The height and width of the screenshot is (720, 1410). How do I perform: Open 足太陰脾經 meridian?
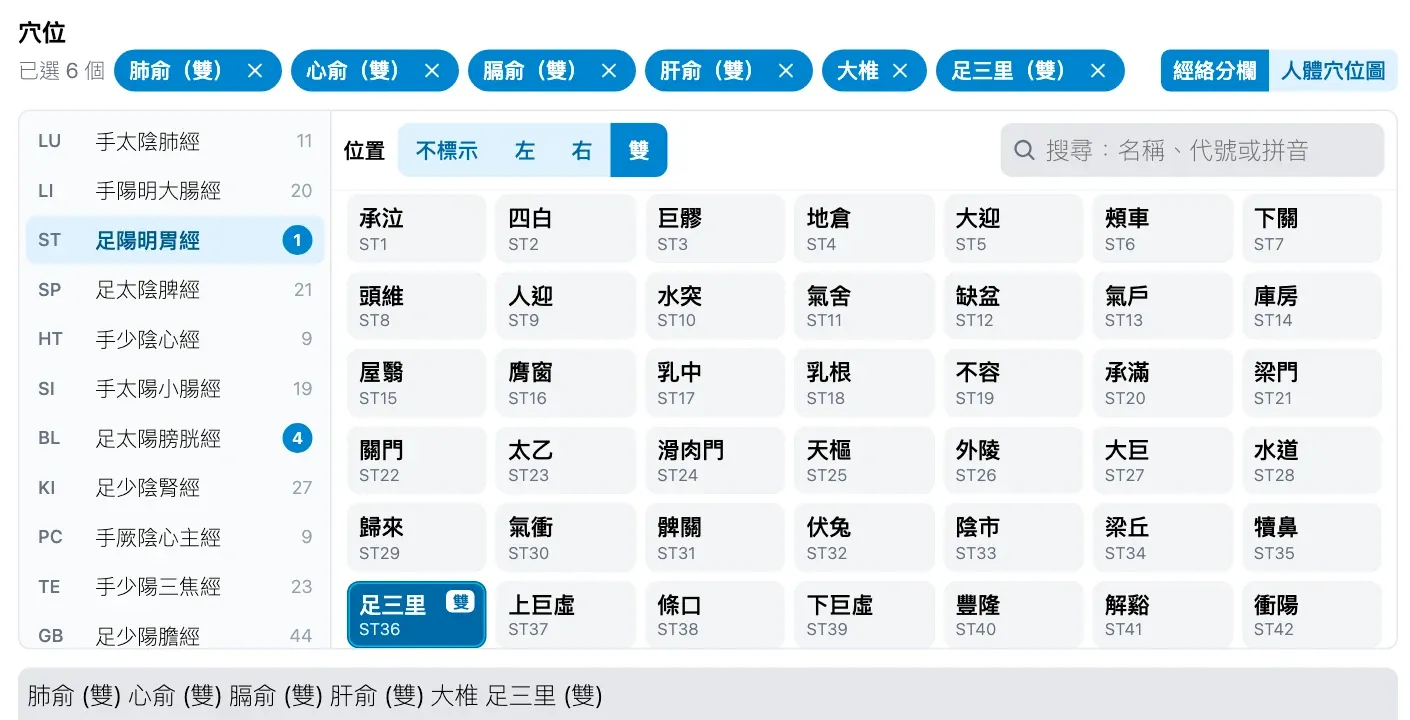175,290
